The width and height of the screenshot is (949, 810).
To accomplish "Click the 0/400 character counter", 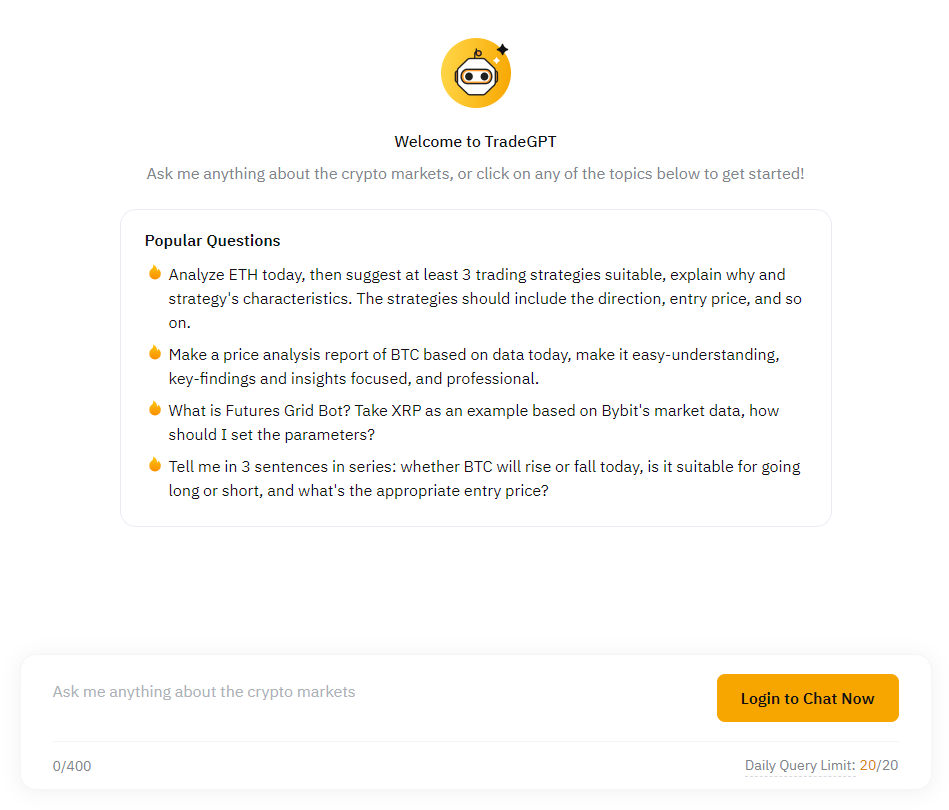I will (72, 767).
